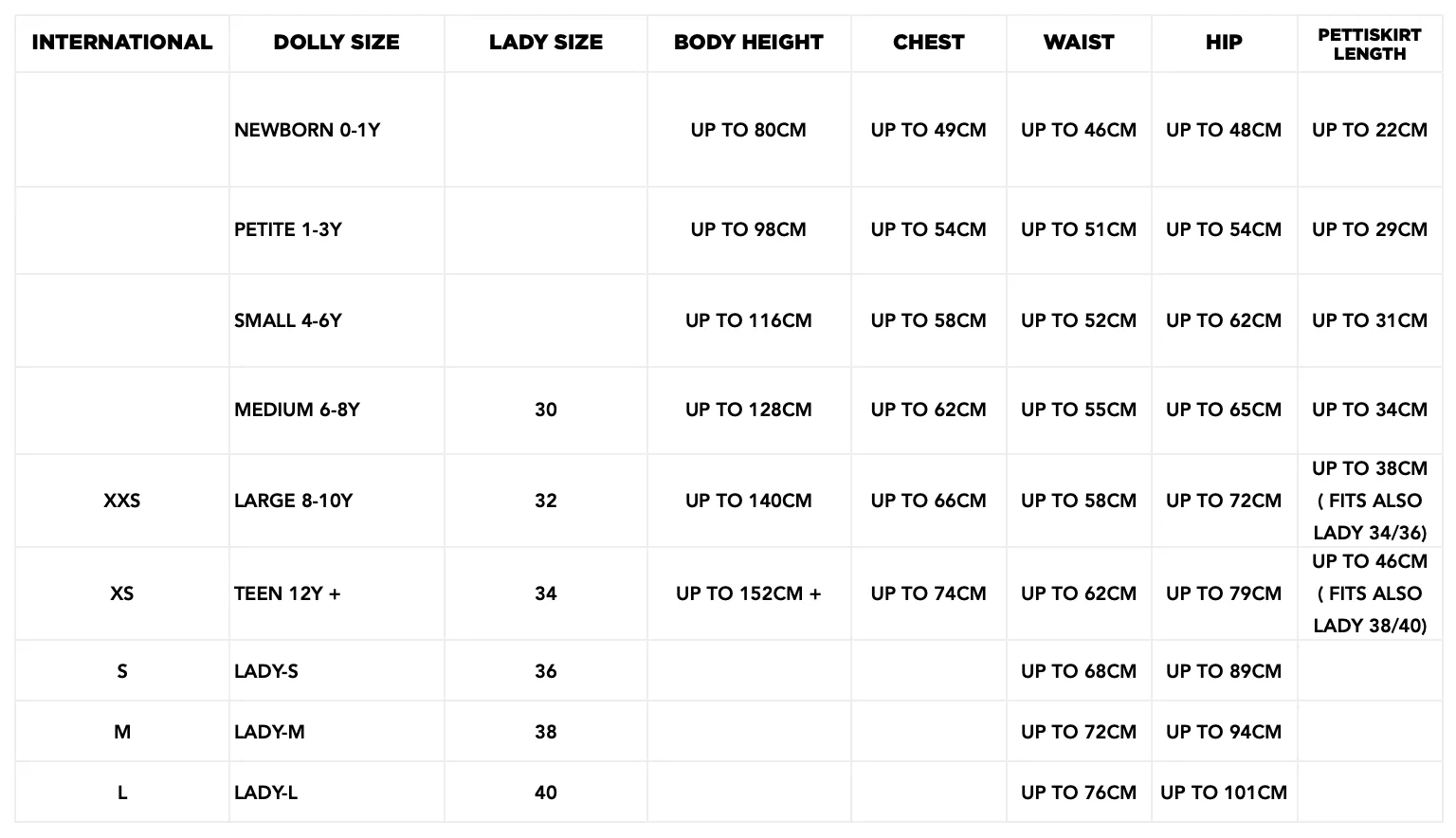1456x838 pixels.
Task: Click the LARGE 8-10Y cell
Action: click(x=293, y=501)
